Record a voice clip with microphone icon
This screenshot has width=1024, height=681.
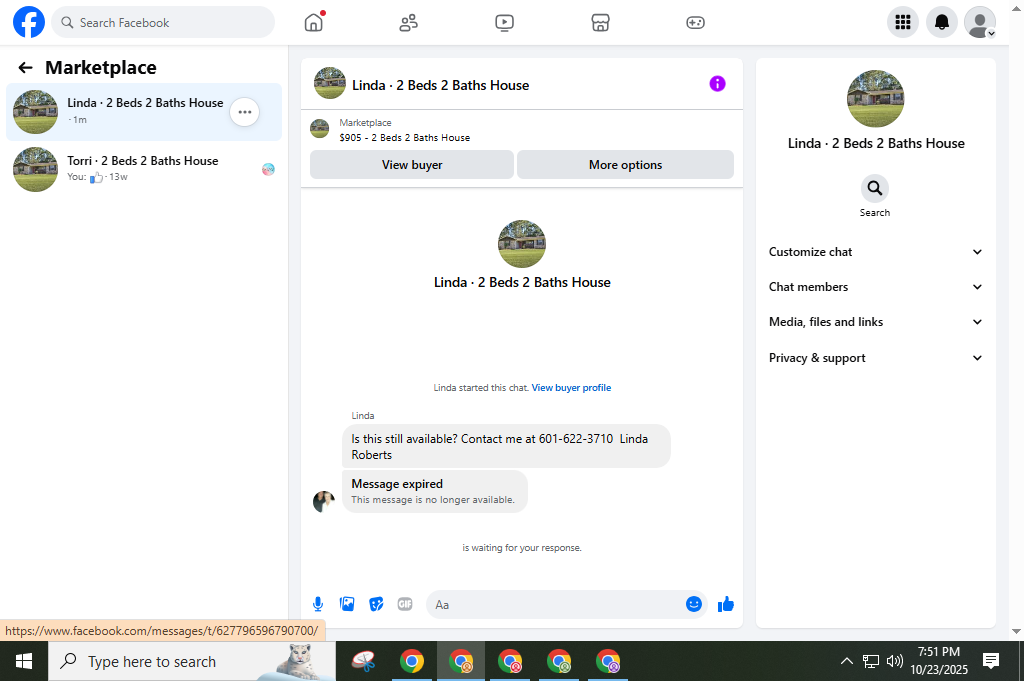pos(317,605)
